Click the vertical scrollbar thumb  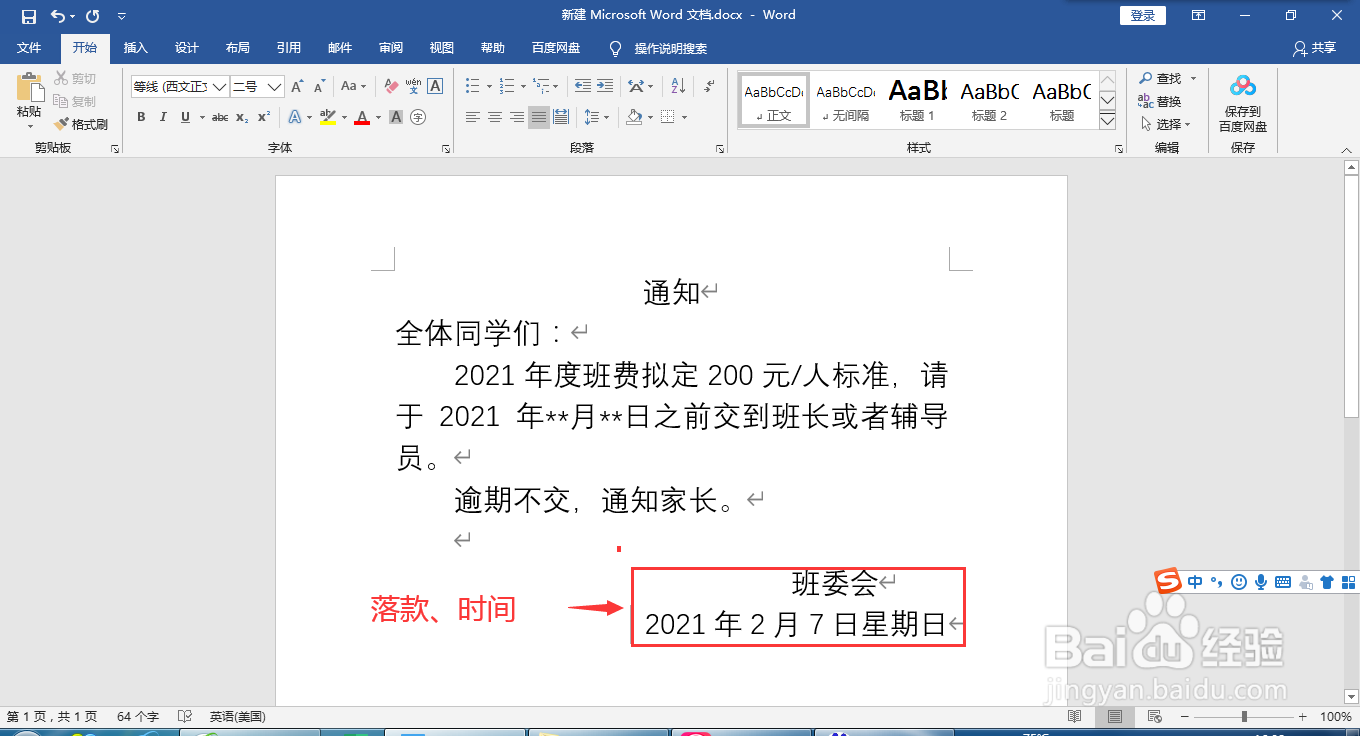click(x=1351, y=298)
